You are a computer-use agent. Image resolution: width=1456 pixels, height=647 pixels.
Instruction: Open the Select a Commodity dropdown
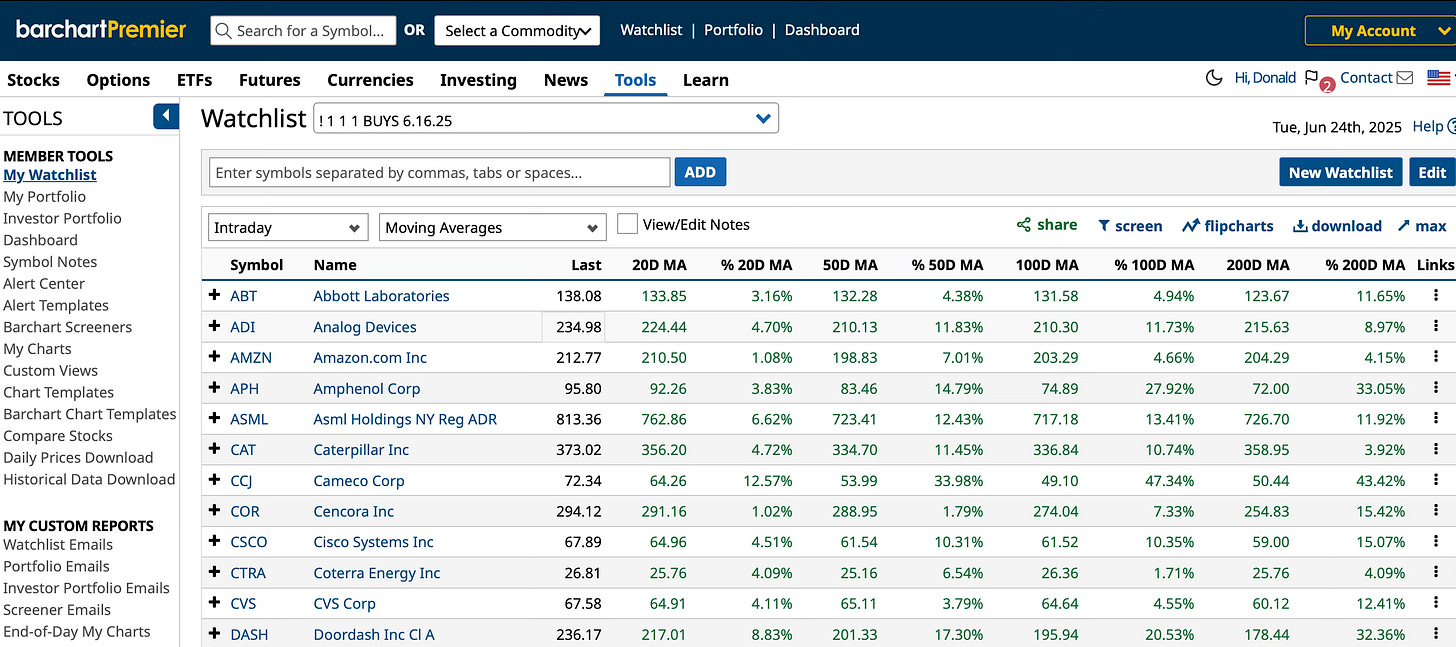click(517, 30)
